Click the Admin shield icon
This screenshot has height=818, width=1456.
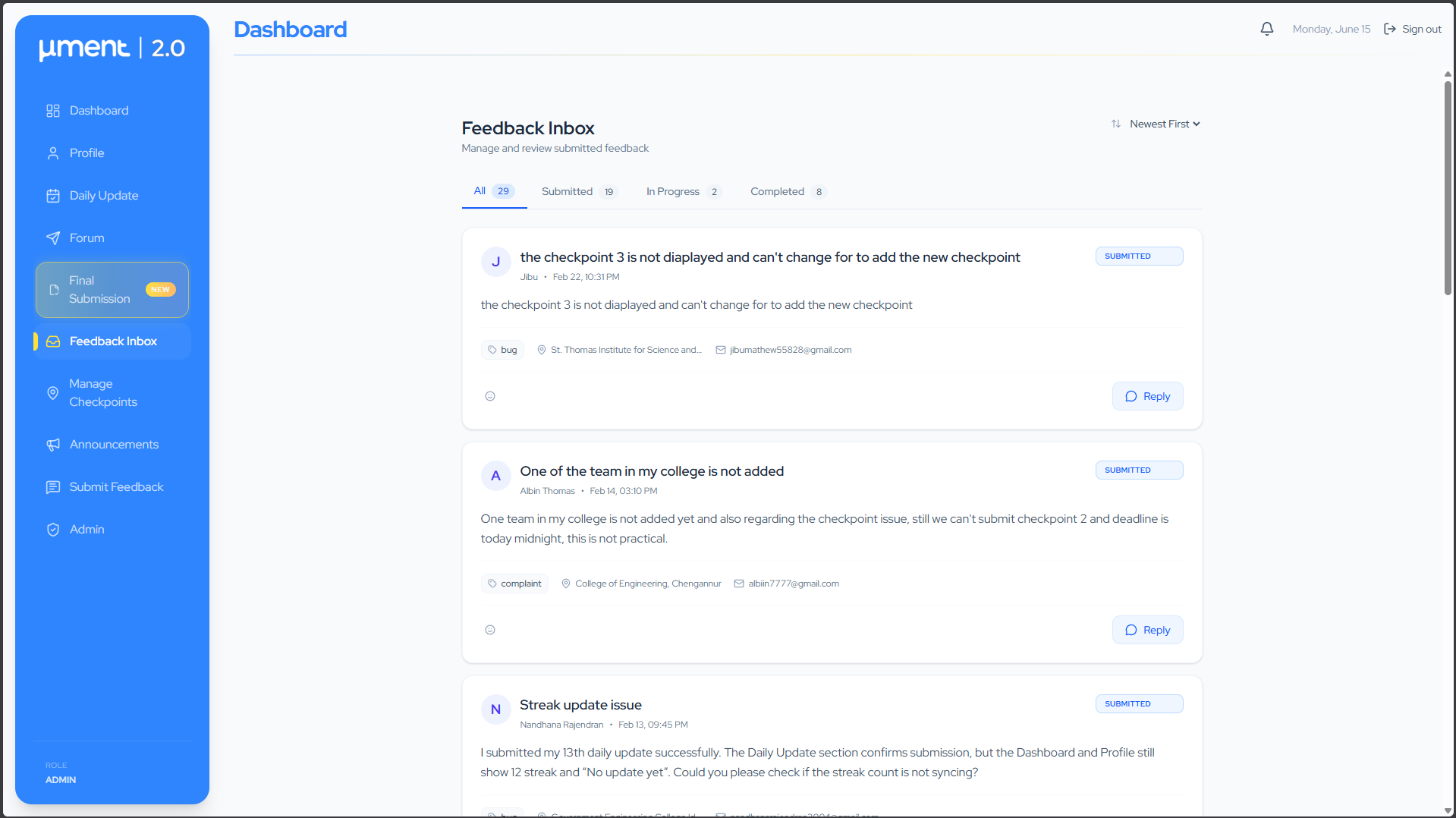pos(53,530)
